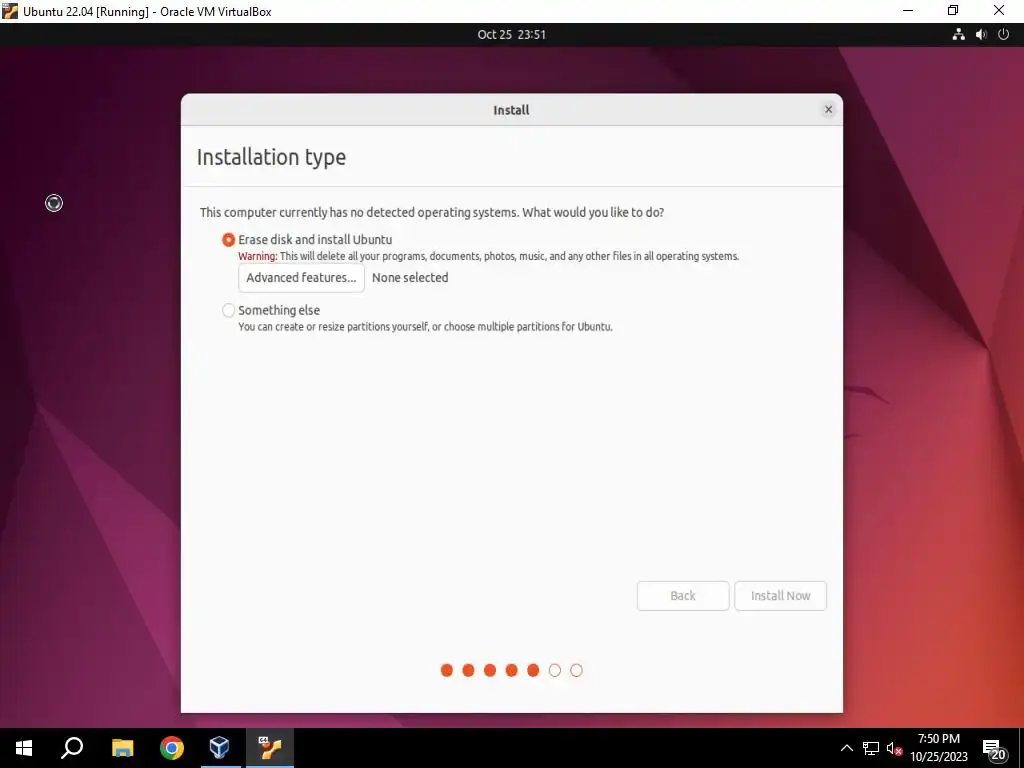Open Ubuntu power menu icon
Viewport: 1024px width, 768px height.
coord(1004,35)
